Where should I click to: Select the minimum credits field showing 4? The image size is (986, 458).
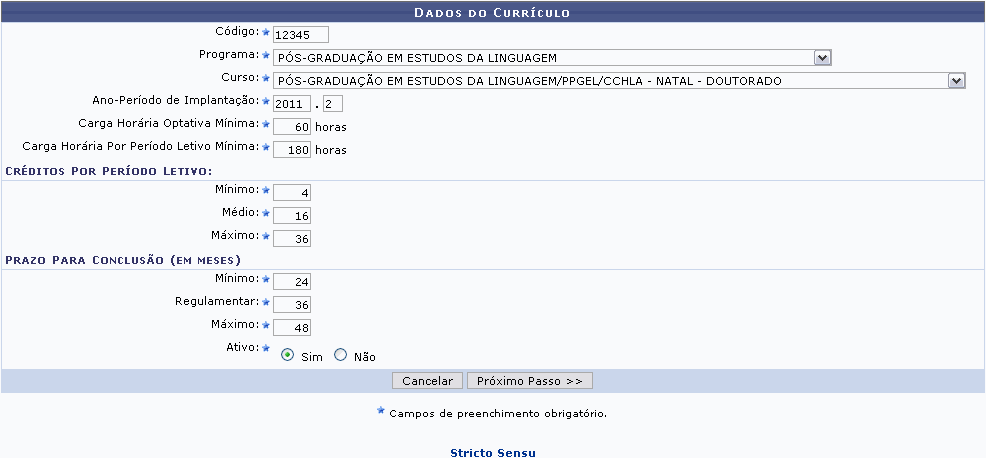pyautogui.click(x=291, y=192)
